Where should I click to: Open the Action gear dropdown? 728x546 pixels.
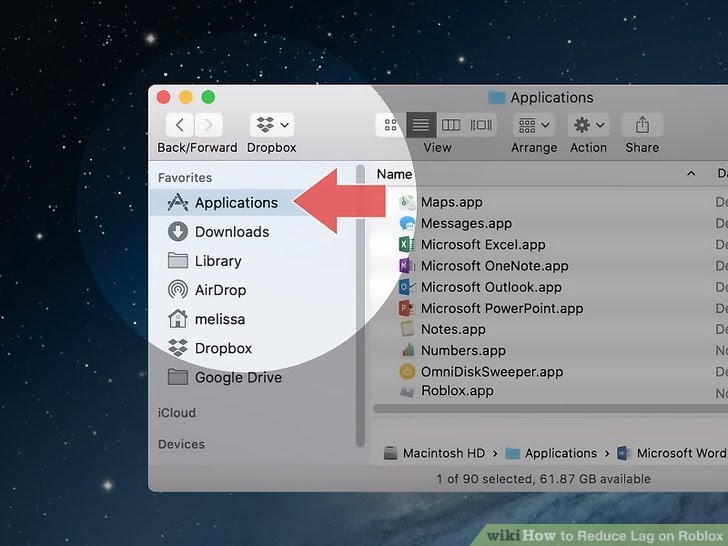(589, 125)
